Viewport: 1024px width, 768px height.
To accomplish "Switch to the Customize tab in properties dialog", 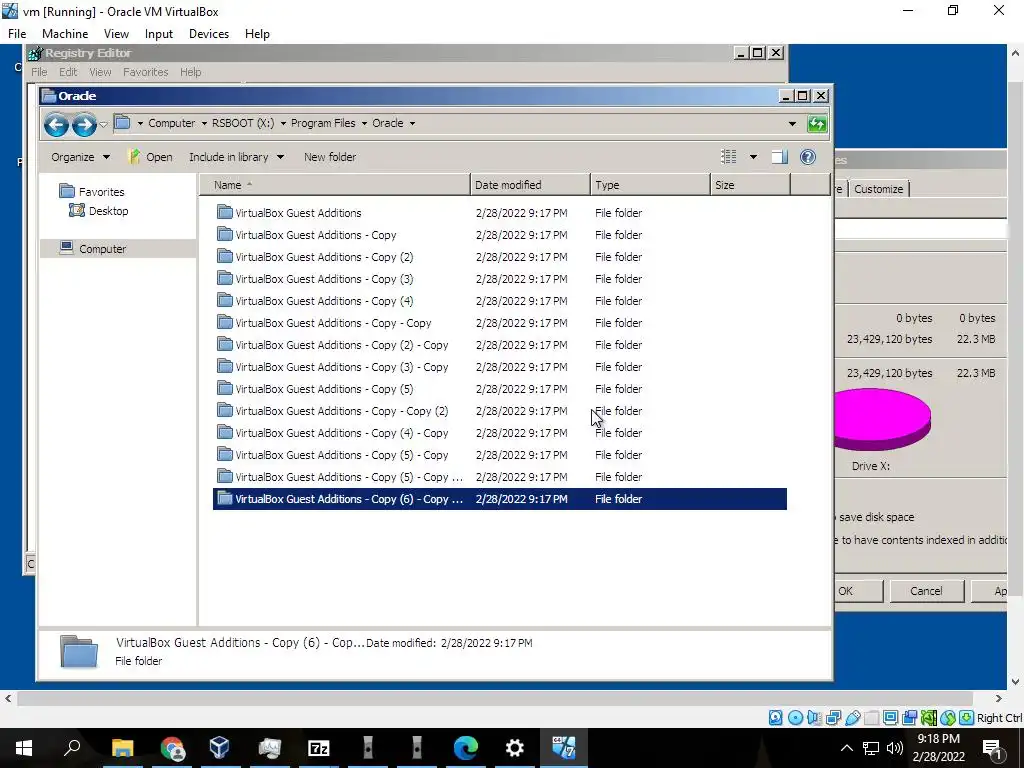I will (x=878, y=189).
